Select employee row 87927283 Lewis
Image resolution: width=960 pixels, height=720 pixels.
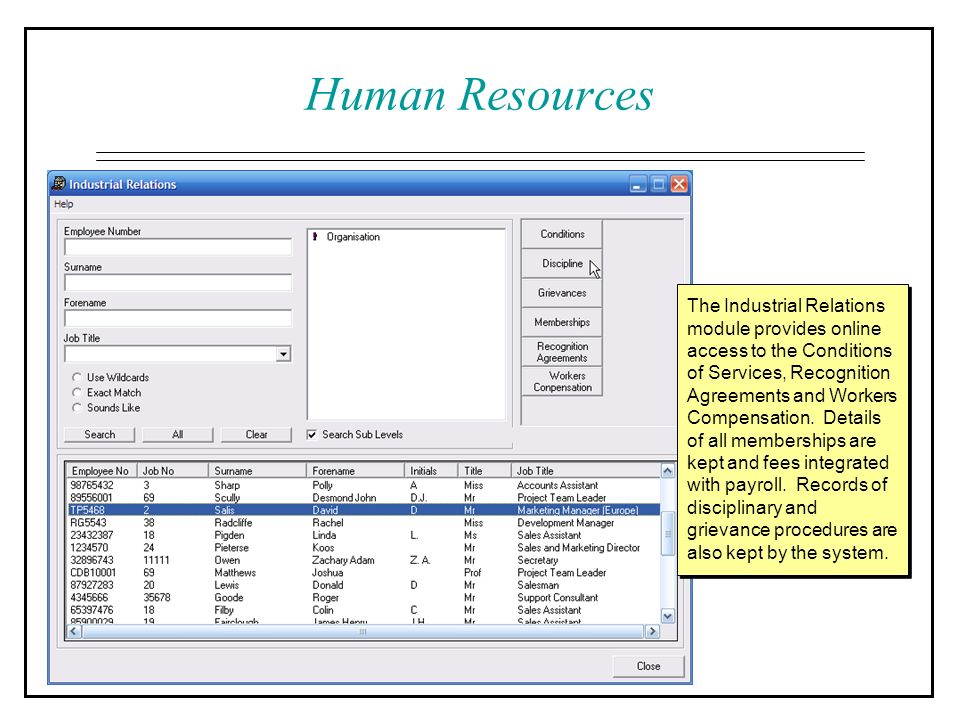point(363,585)
